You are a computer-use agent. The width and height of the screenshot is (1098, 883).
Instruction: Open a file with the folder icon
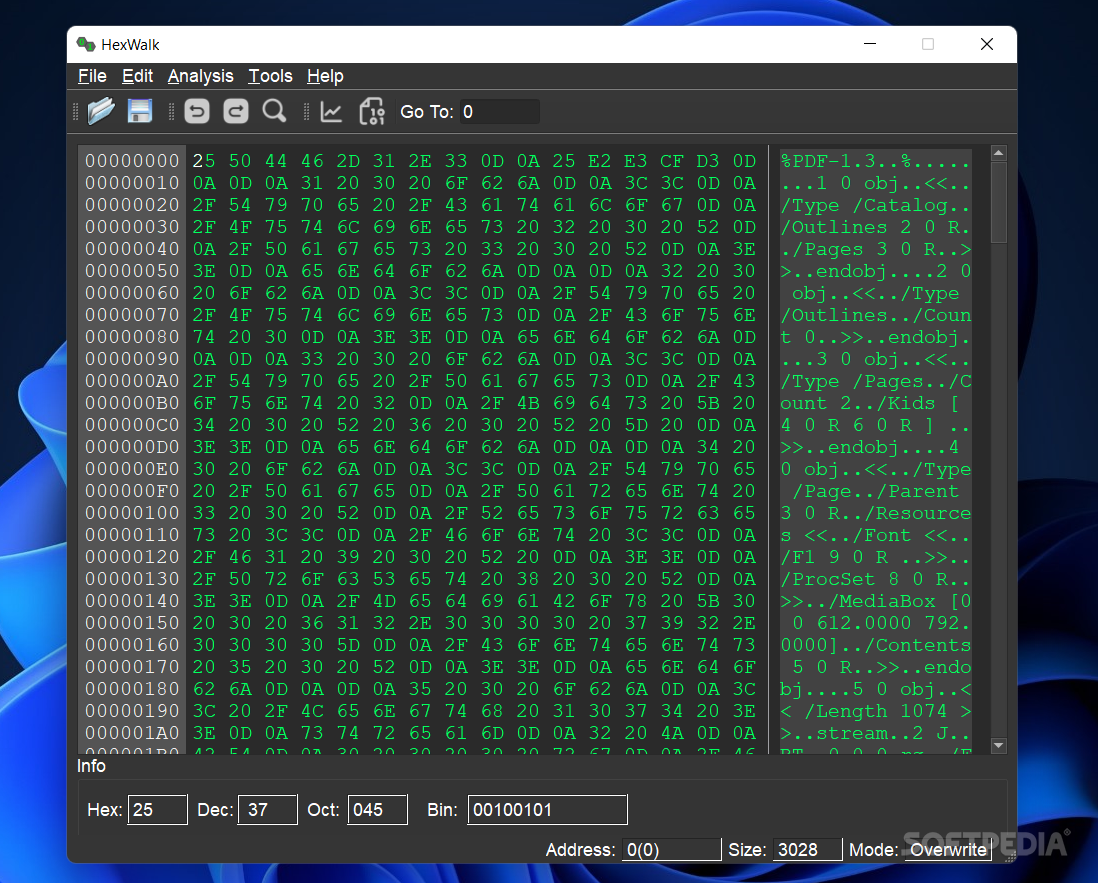pyautogui.click(x=101, y=111)
